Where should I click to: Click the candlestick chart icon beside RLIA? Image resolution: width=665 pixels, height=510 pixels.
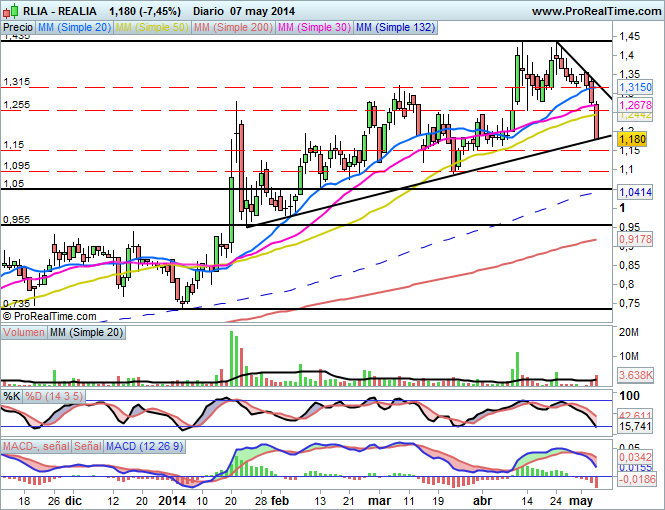coord(8,10)
